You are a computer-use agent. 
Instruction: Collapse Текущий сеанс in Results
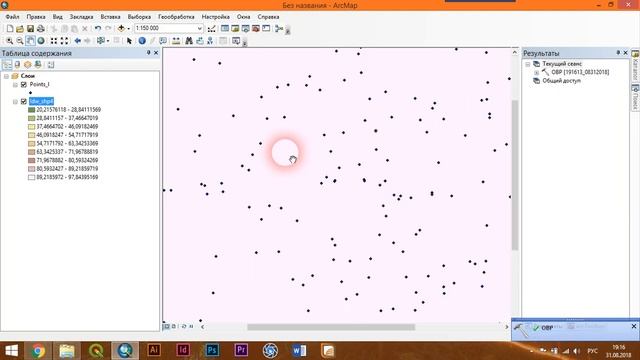528,64
